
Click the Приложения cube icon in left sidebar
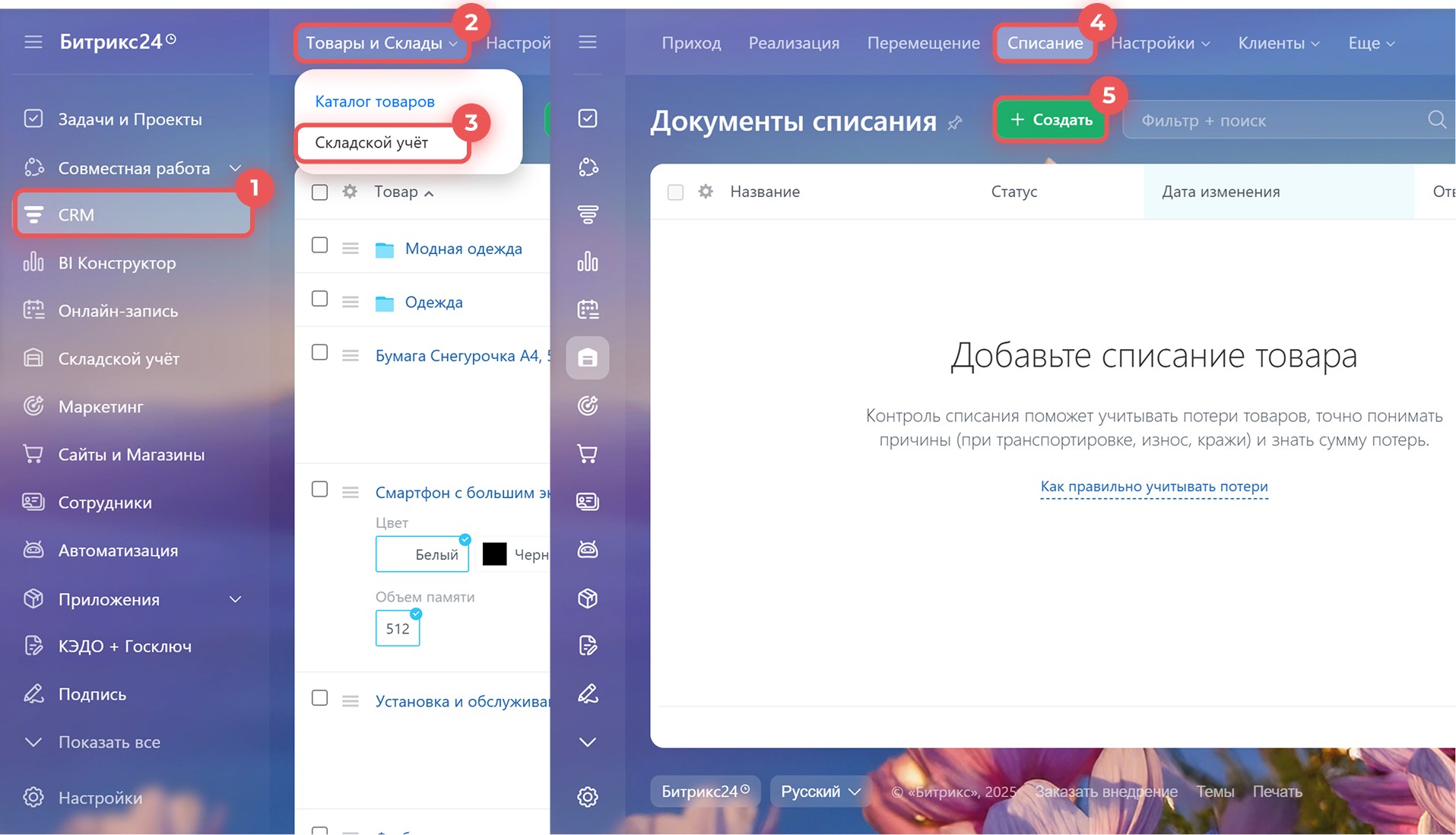click(33, 598)
